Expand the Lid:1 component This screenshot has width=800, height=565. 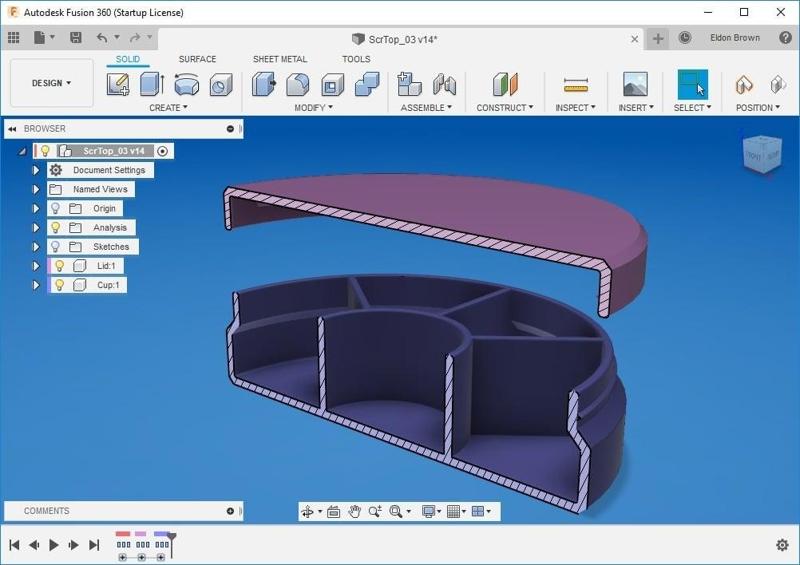pos(36,265)
